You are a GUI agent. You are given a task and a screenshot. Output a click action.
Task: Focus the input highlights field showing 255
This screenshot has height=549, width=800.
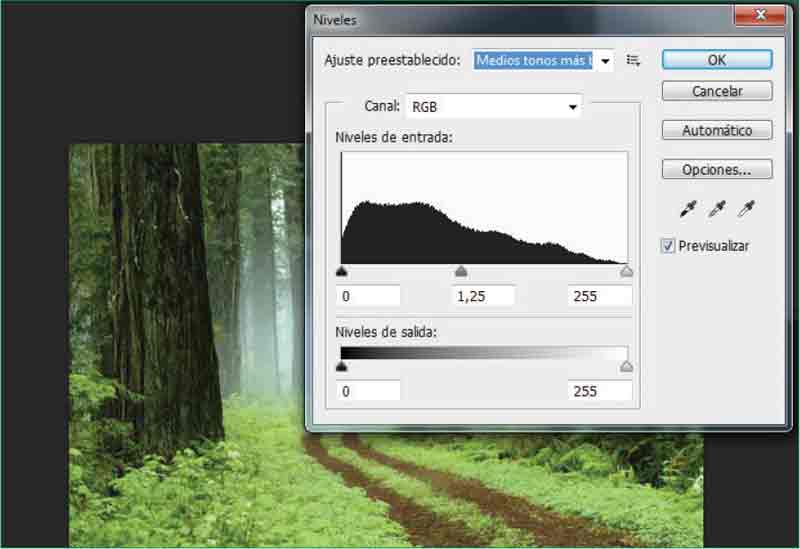(599, 296)
